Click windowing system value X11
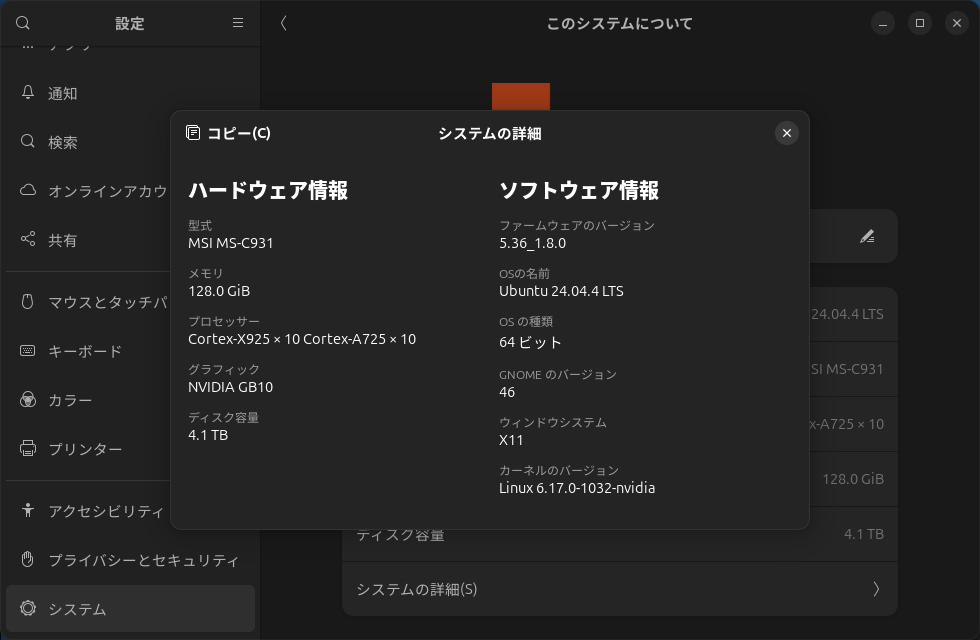This screenshot has width=980, height=640. point(511,440)
